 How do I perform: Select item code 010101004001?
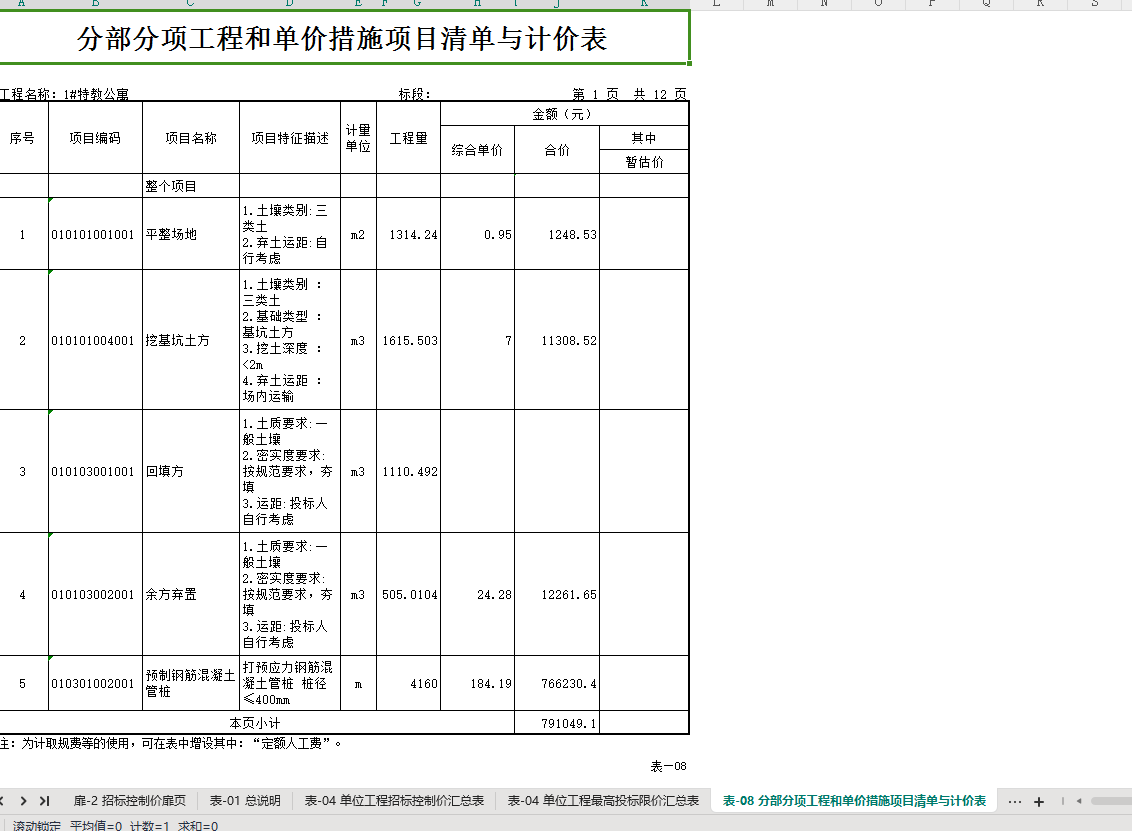click(95, 340)
